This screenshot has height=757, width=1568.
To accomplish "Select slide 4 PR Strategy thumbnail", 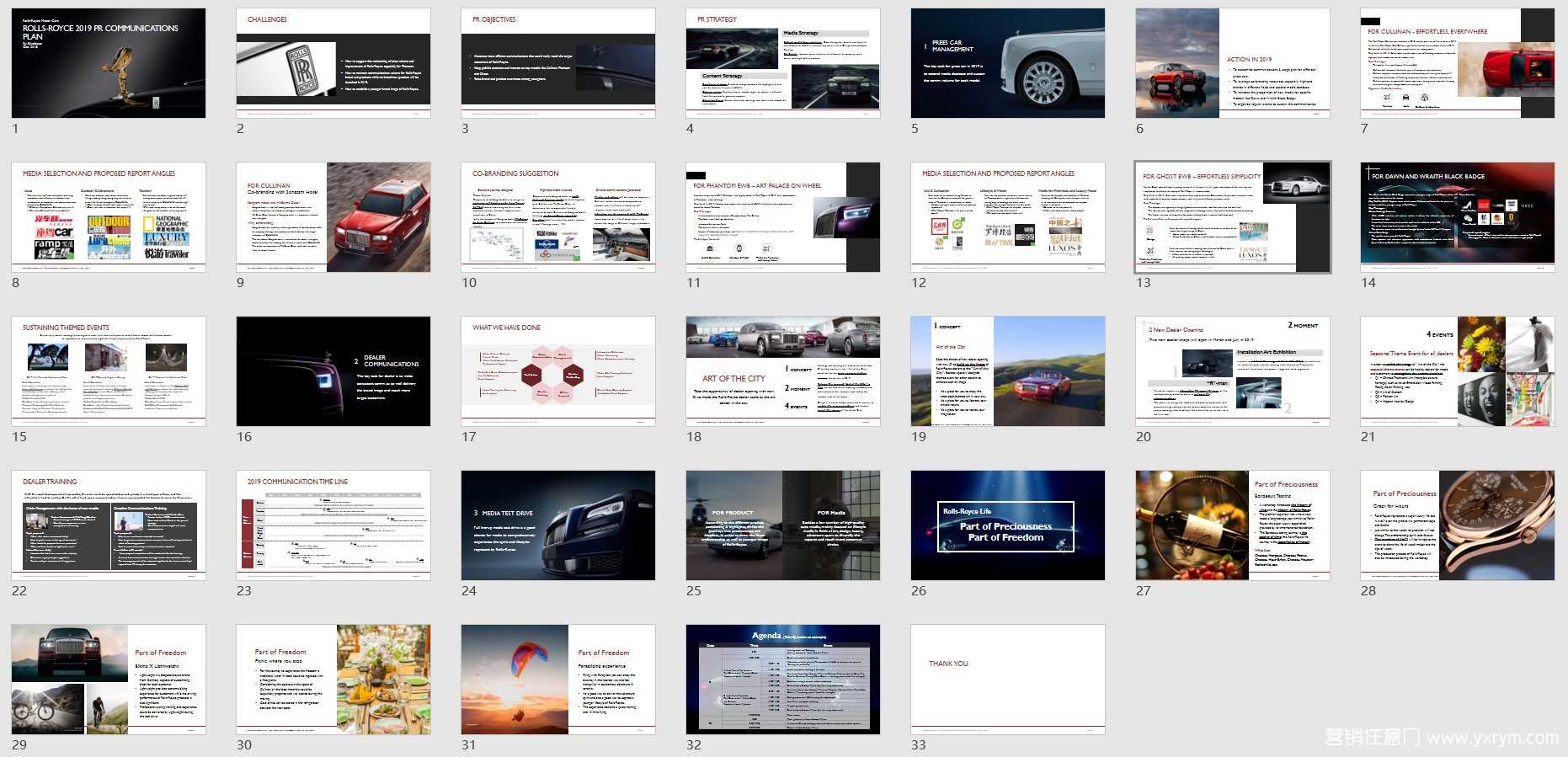I will pyautogui.click(x=783, y=63).
